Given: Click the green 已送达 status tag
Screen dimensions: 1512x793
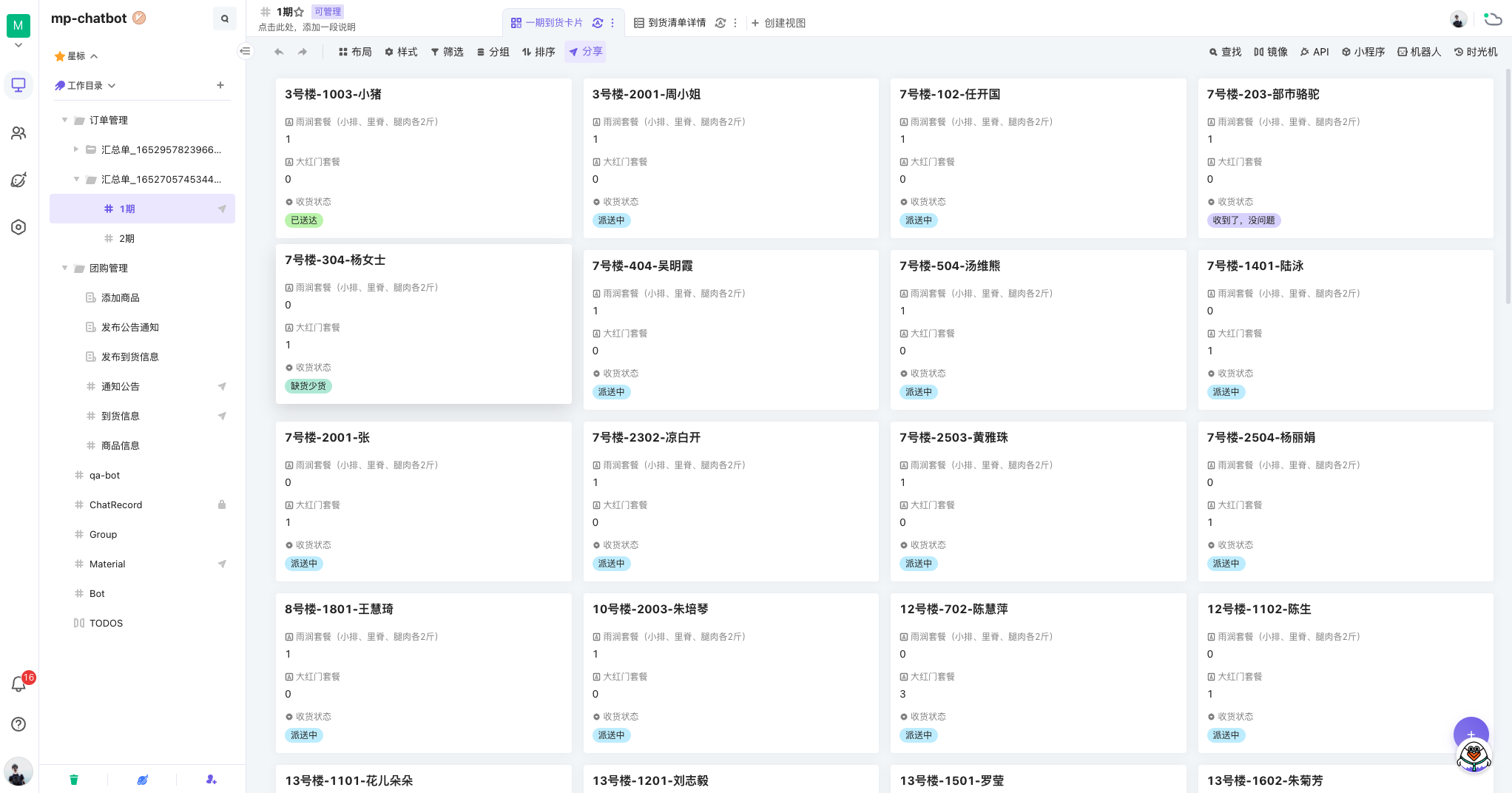Looking at the screenshot, I should point(304,220).
